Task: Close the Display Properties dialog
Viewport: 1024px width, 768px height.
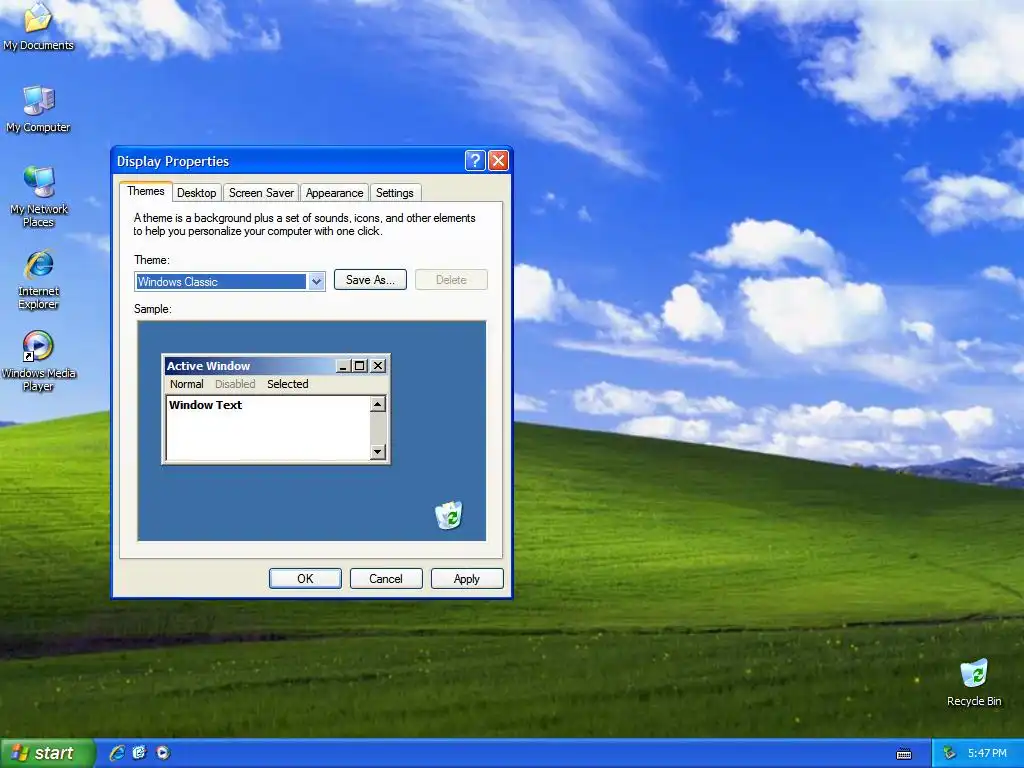Action: point(498,161)
